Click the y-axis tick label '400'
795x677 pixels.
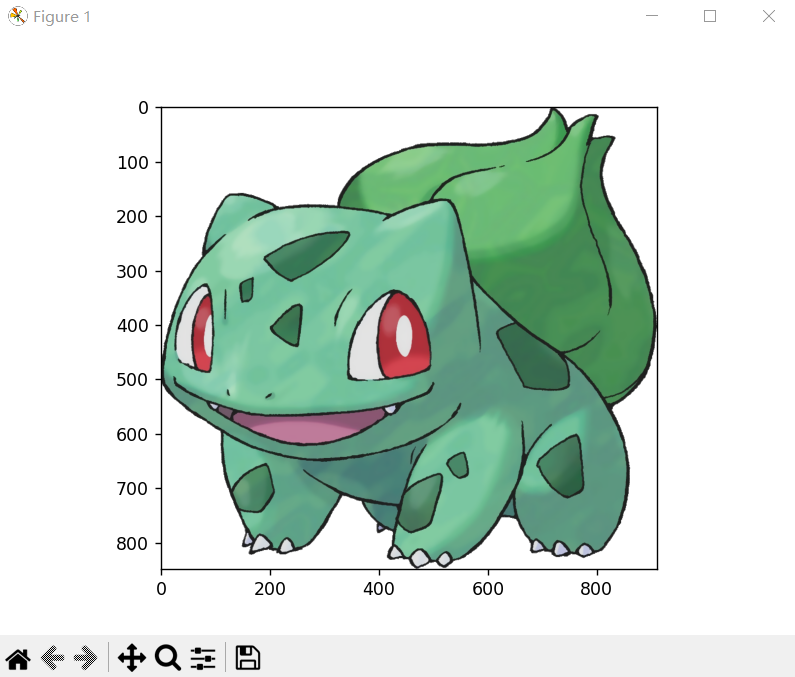click(132, 326)
